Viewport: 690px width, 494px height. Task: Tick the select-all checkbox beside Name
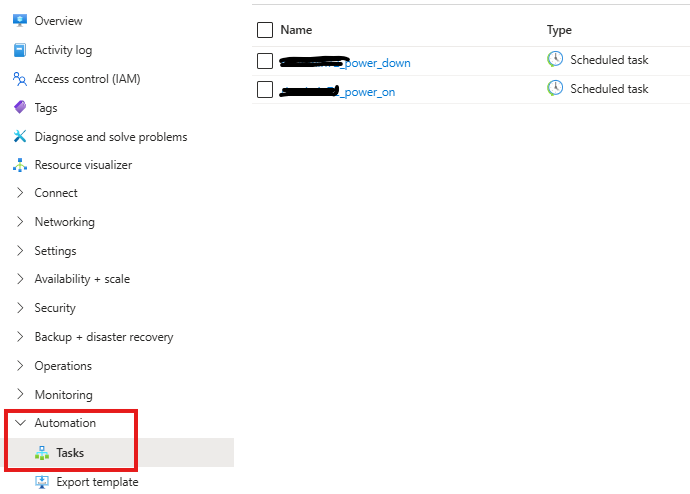click(265, 30)
